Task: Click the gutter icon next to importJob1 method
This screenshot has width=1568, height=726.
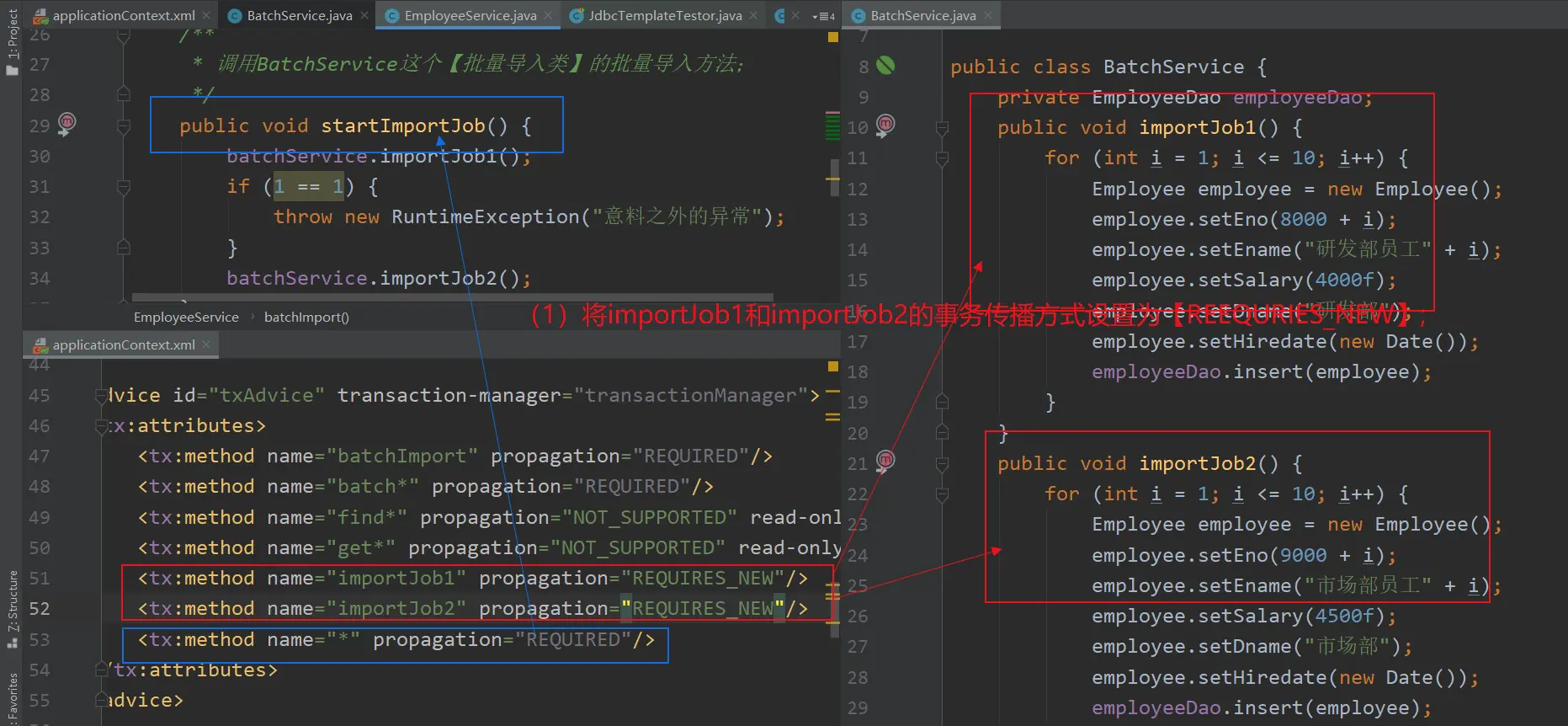Action: click(x=885, y=125)
